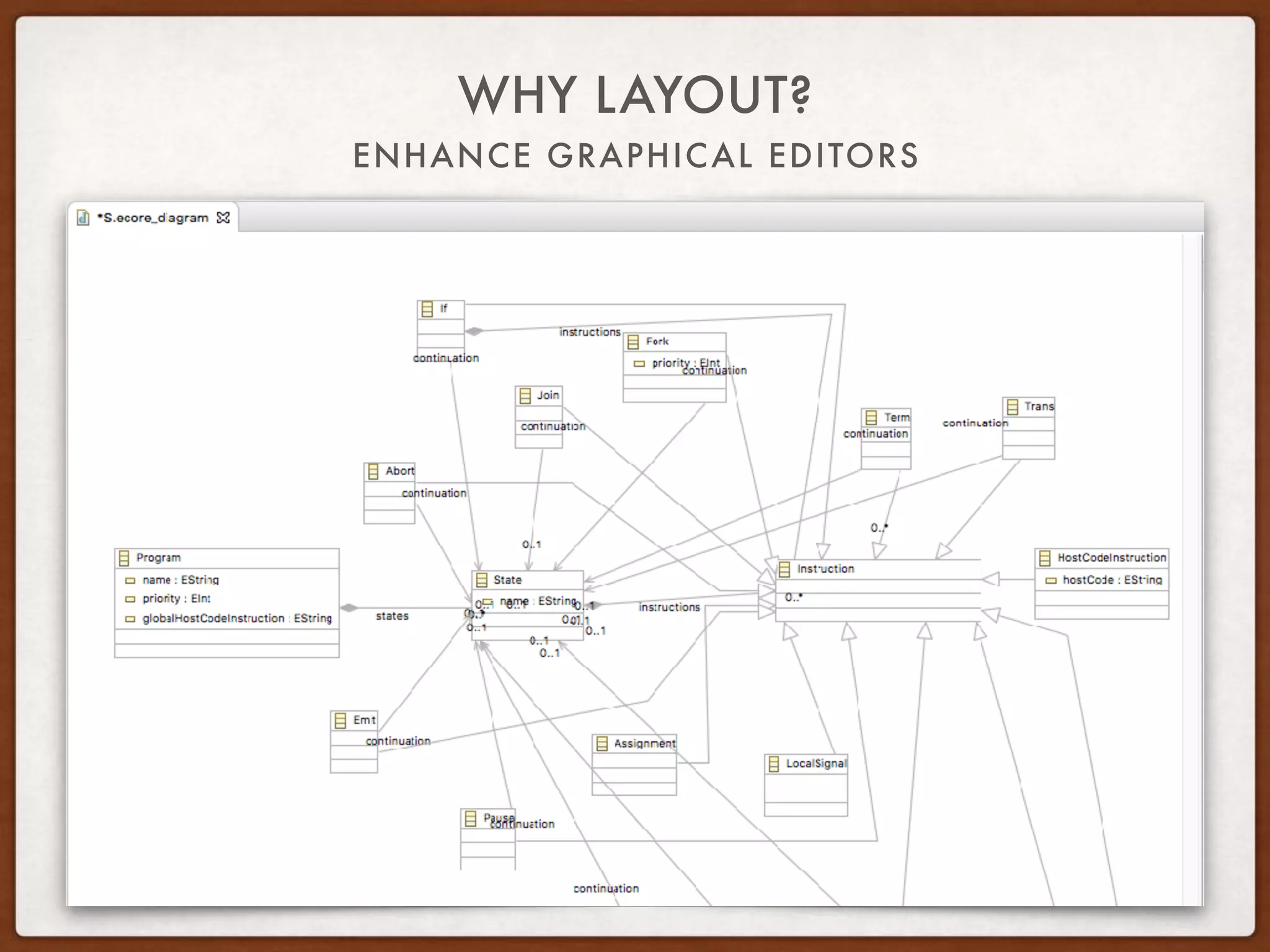
Task: Select the Assignment class icon
Action: (x=602, y=743)
